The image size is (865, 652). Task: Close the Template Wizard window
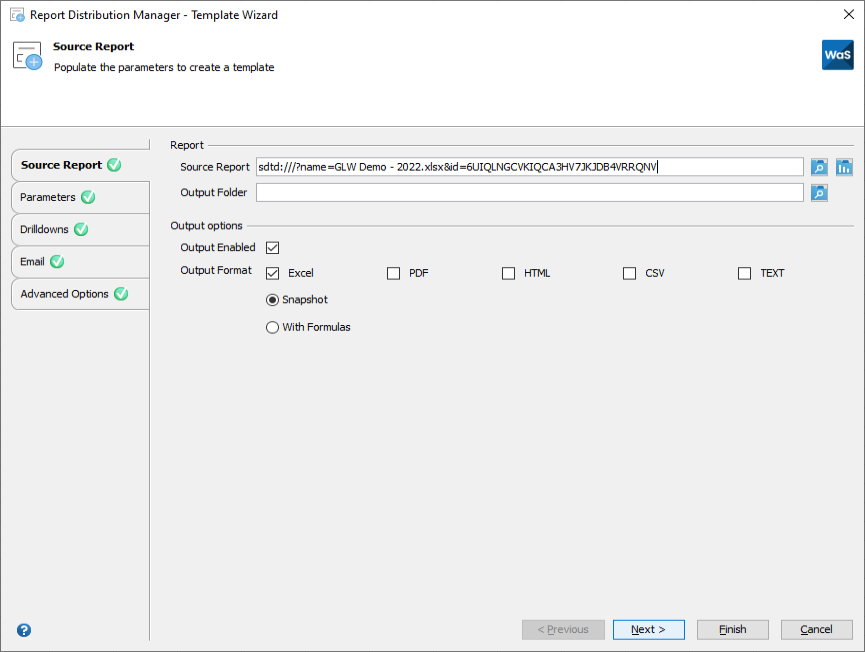(x=848, y=15)
